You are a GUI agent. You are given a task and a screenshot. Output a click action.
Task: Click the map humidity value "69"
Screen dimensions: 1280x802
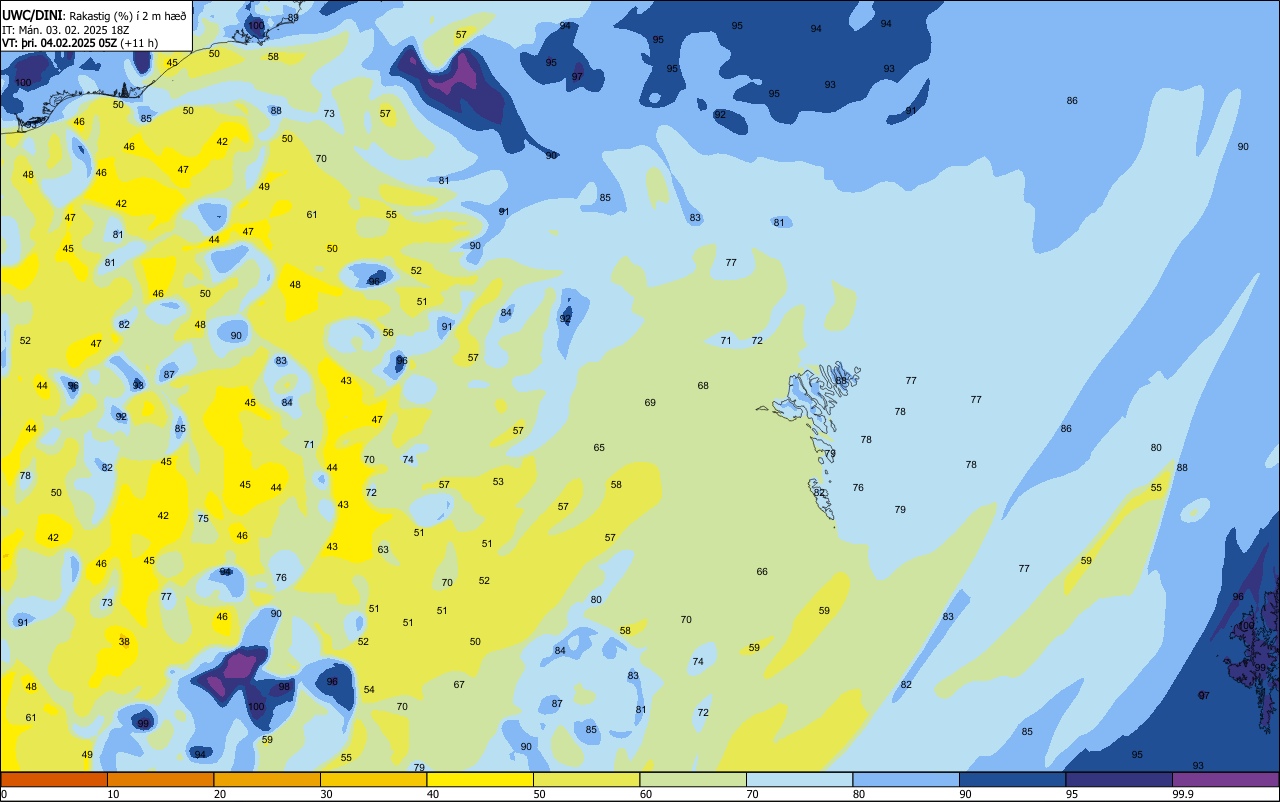(x=650, y=403)
